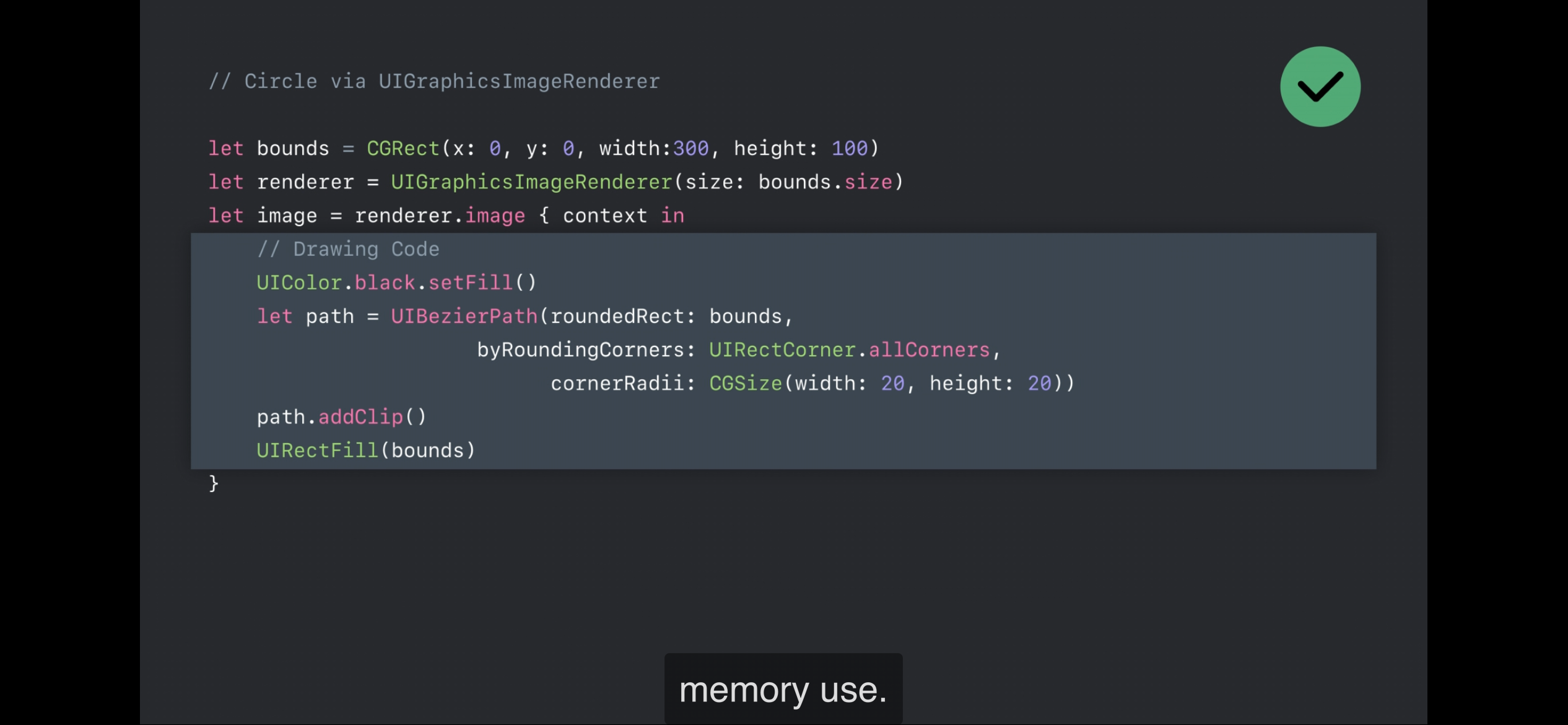Click the 'byRoundingCorners' parameter label
The width and height of the screenshot is (1568, 725).
point(580,350)
